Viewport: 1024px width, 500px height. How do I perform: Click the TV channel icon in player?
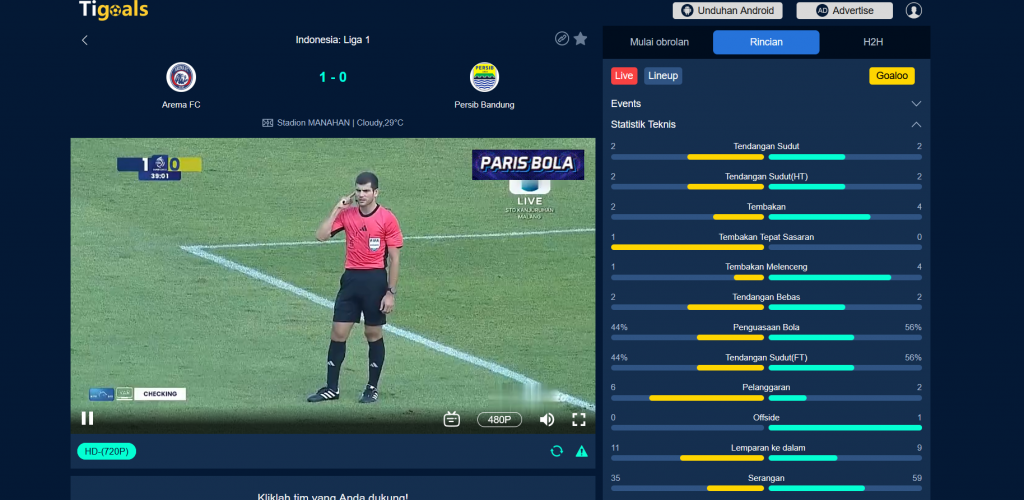[x=452, y=419]
